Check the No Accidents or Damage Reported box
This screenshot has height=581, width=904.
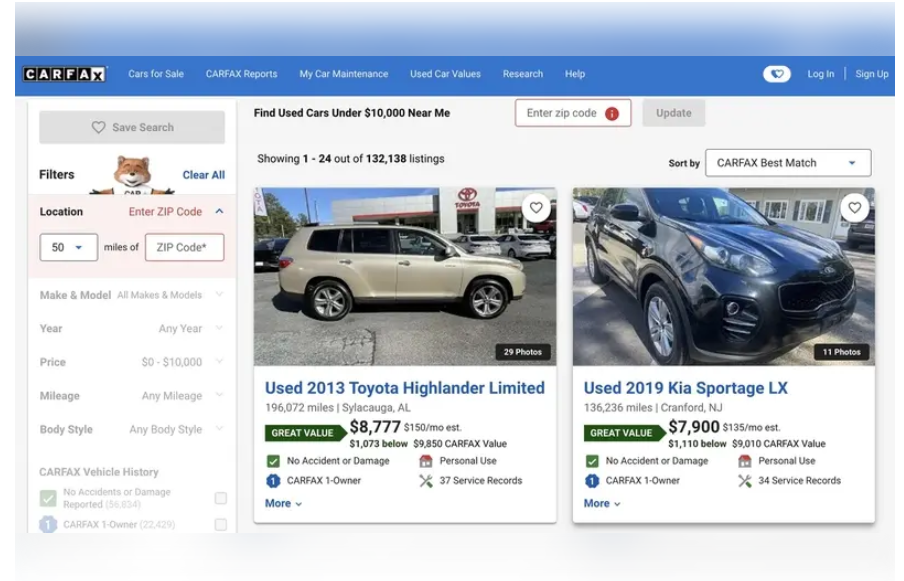[220, 498]
